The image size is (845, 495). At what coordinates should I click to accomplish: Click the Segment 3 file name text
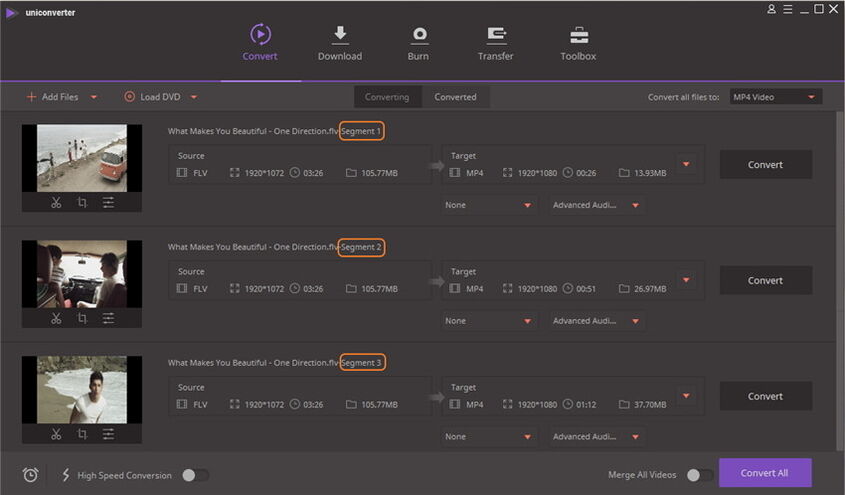coord(274,362)
